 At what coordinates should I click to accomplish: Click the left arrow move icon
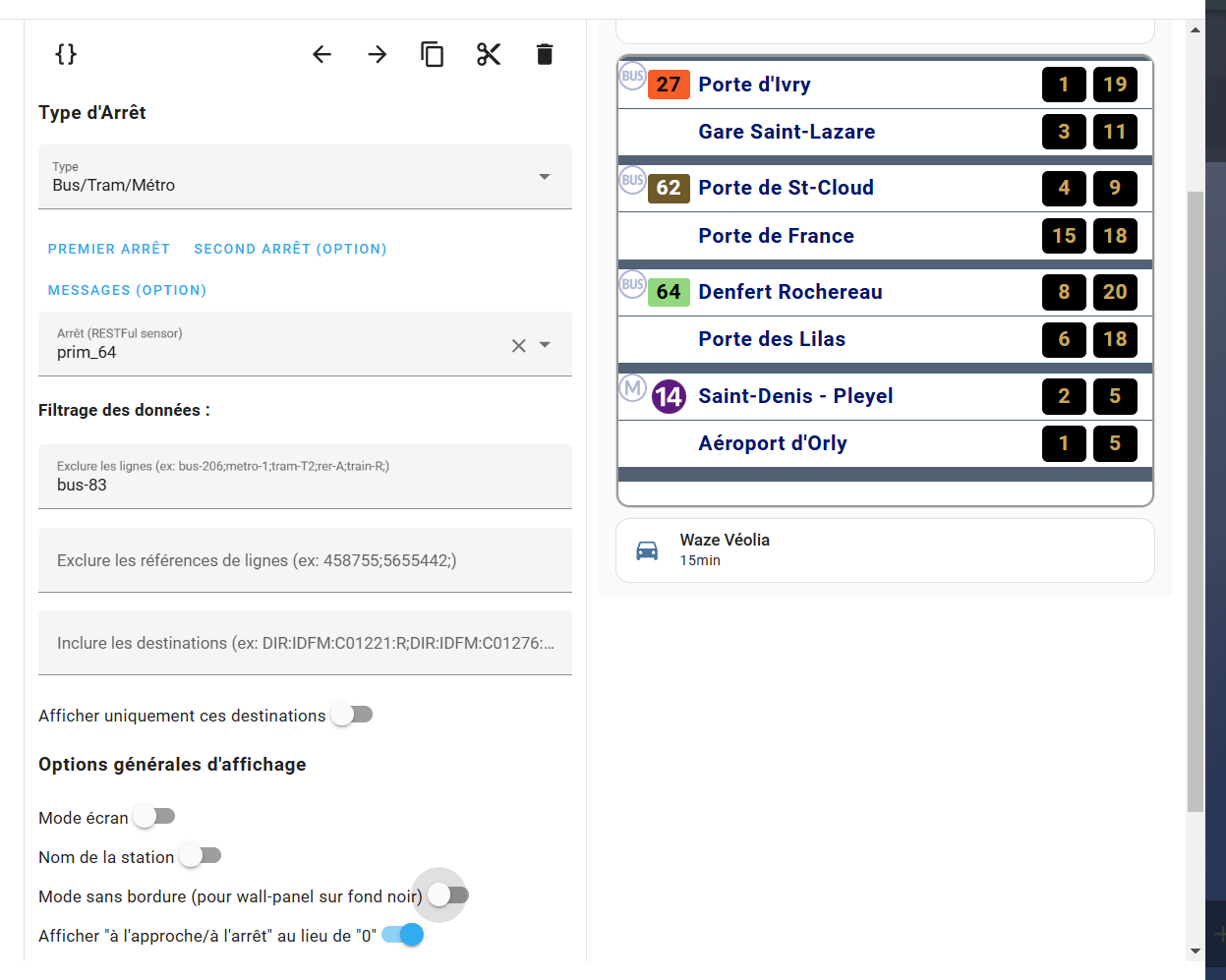(321, 54)
